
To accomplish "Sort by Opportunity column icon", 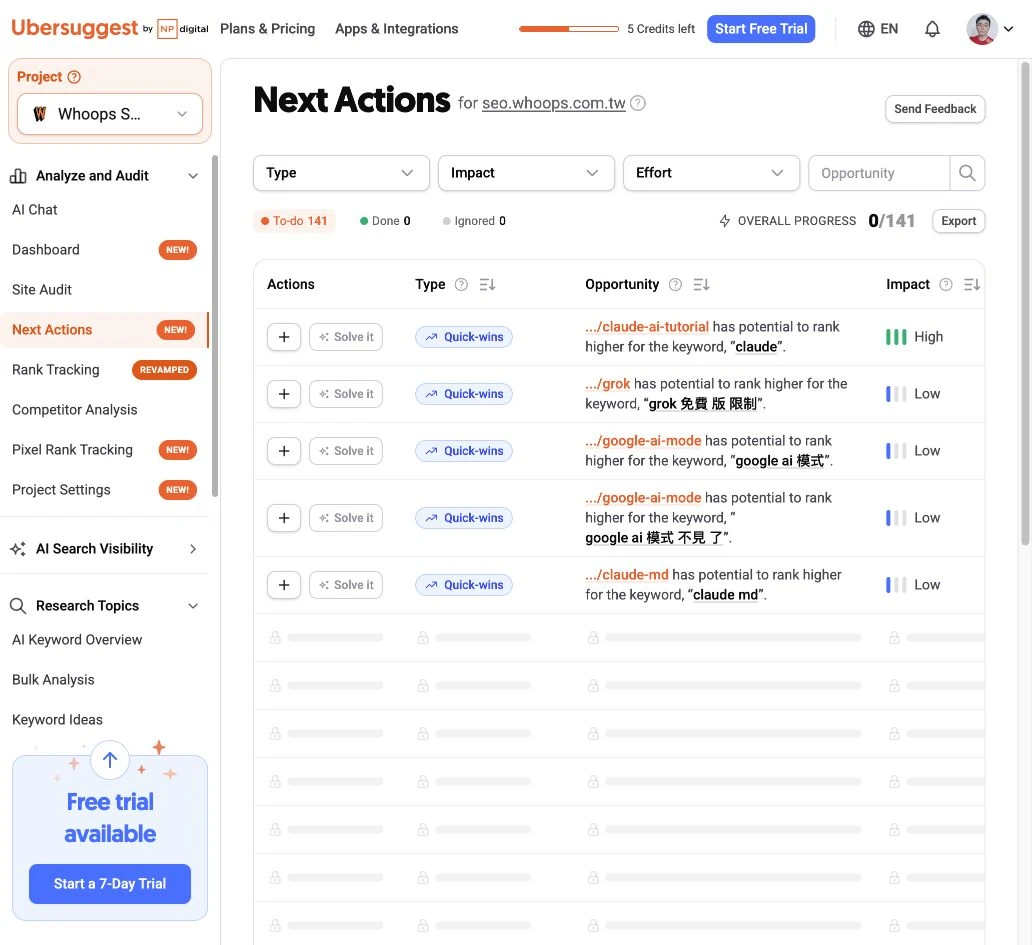I will [701, 284].
